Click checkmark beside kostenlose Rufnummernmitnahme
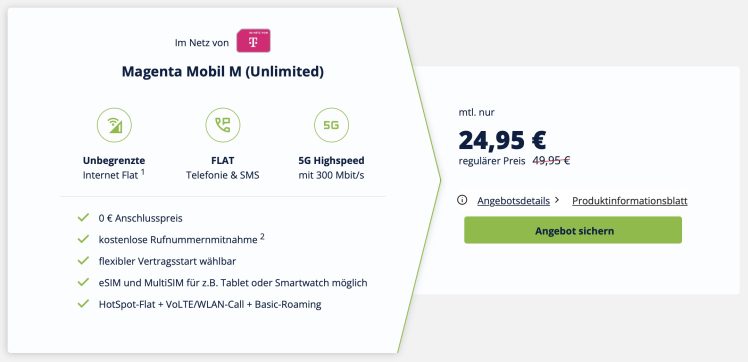748x362 pixels. coord(83,239)
